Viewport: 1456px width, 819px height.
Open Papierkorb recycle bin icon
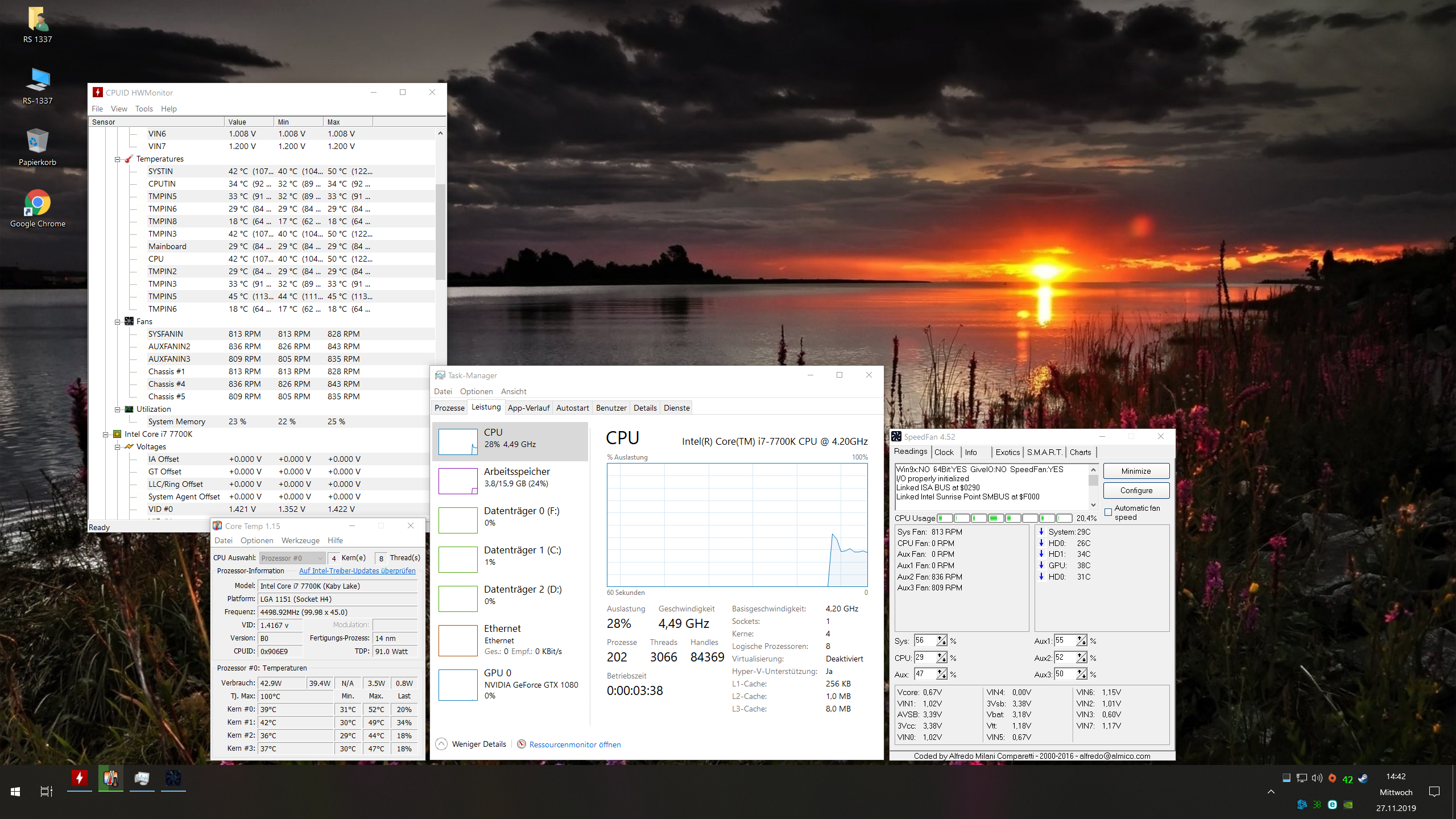coord(38,142)
